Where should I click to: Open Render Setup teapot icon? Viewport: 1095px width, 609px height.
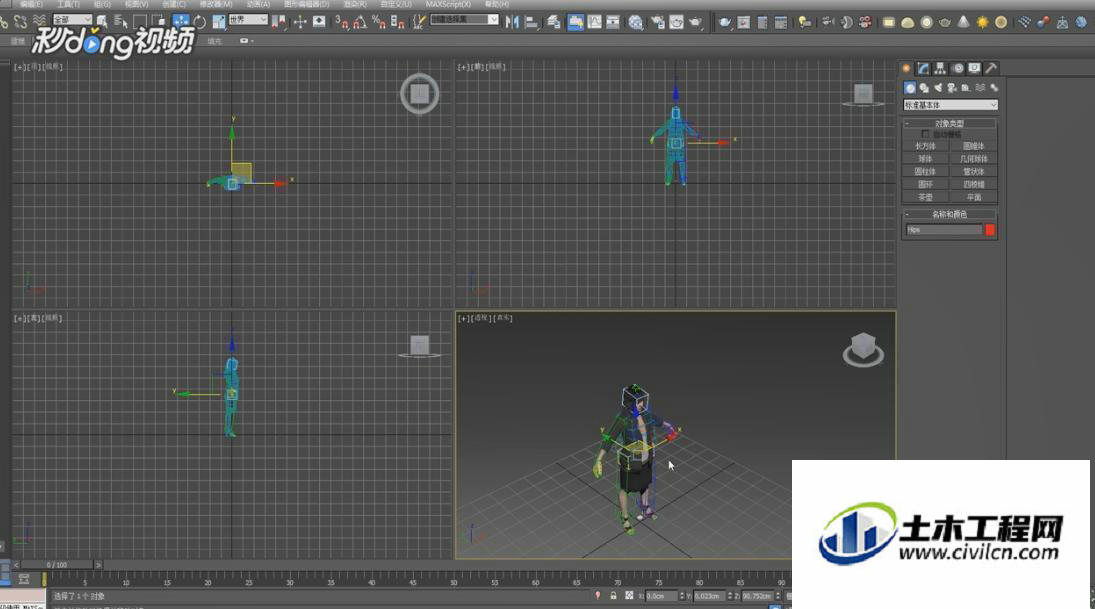657,22
